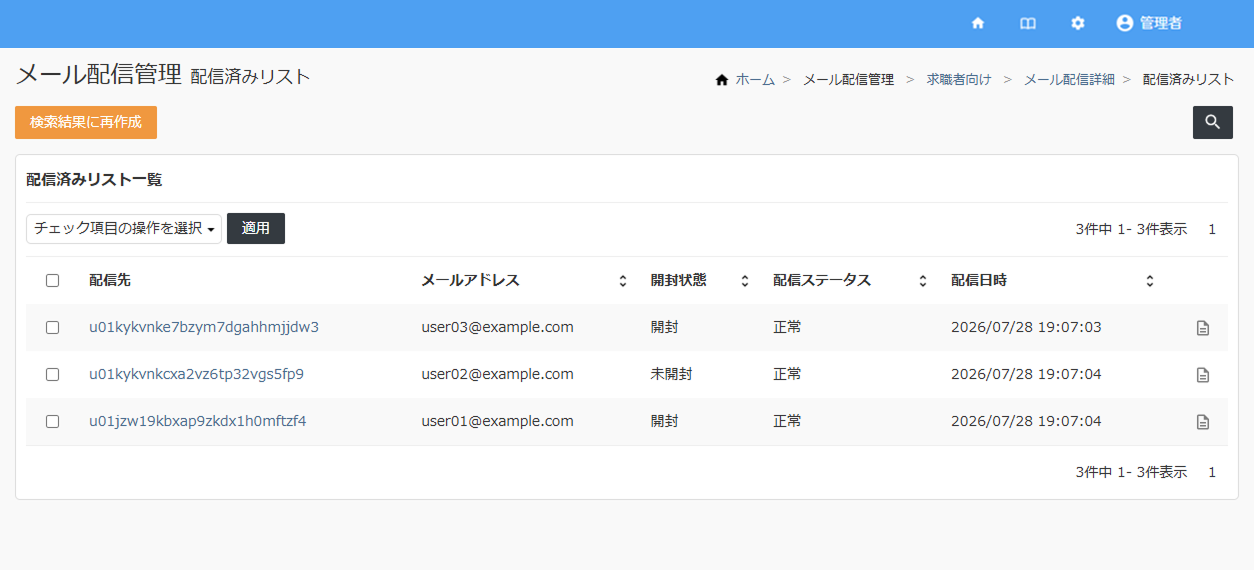Check the row for u01kykvnkcxa2vz6tp32vgs5fp9
Screen dimensions: 1254x570
point(53,374)
